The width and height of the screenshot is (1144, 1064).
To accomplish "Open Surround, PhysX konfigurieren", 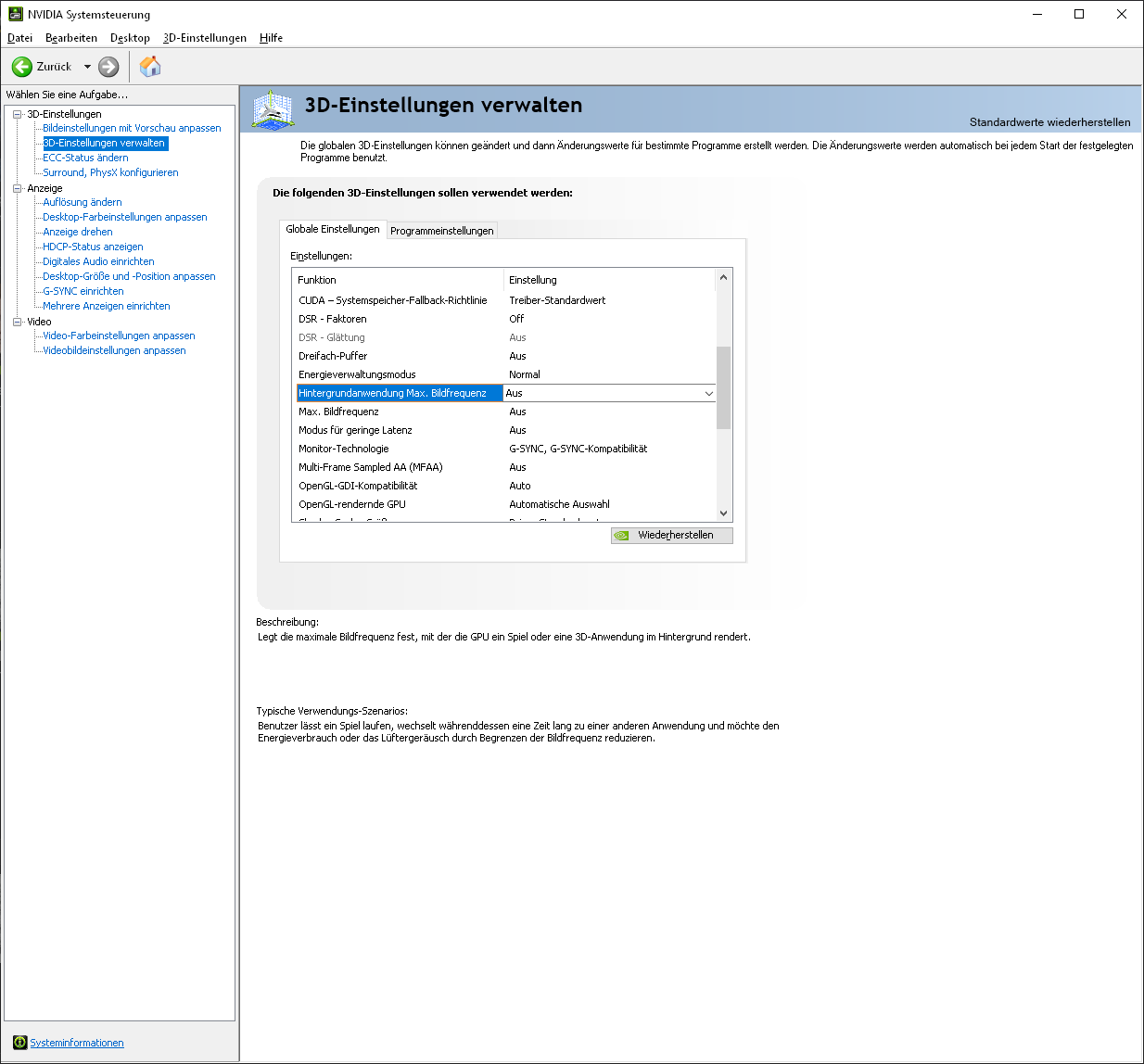I will [110, 172].
